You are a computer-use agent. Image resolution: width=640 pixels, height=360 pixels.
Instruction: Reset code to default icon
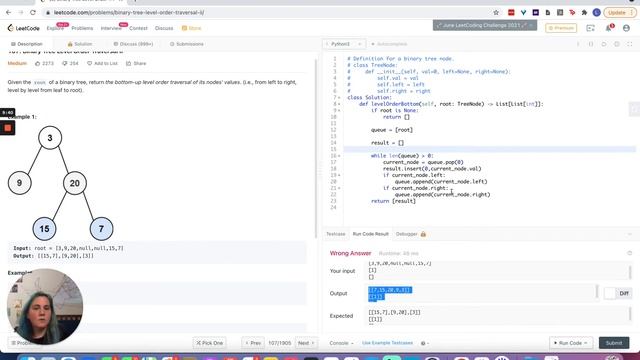pyautogui.click(x=604, y=44)
